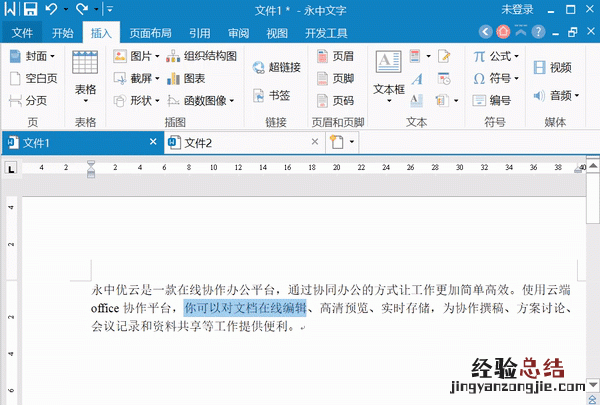The width and height of the screenshot is (600, 405).
Task: Close the 文件1 document tab
Action: tap(153, 142)
